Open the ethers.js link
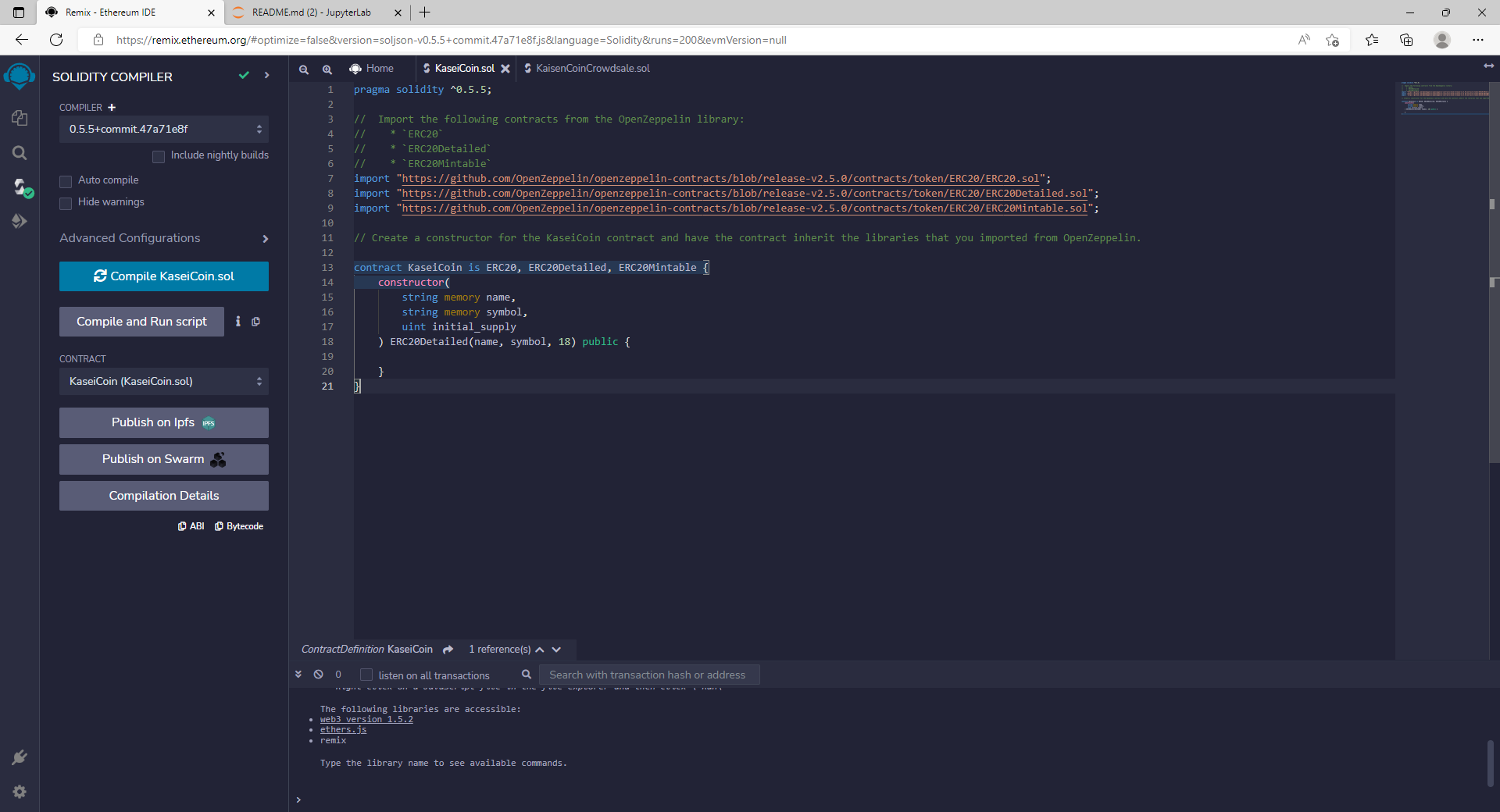The image size is (1500, 812). tap(343, 730)
